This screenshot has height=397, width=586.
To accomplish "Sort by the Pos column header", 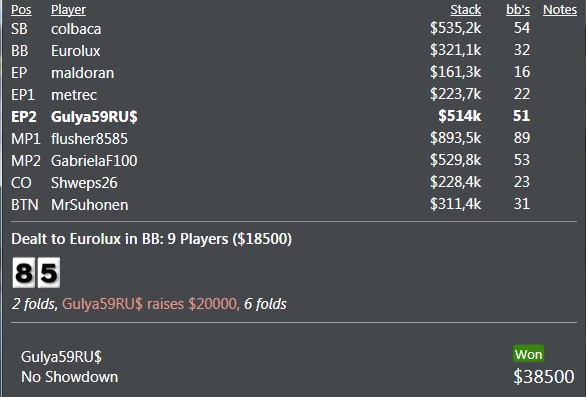I will tap(21, 10).
